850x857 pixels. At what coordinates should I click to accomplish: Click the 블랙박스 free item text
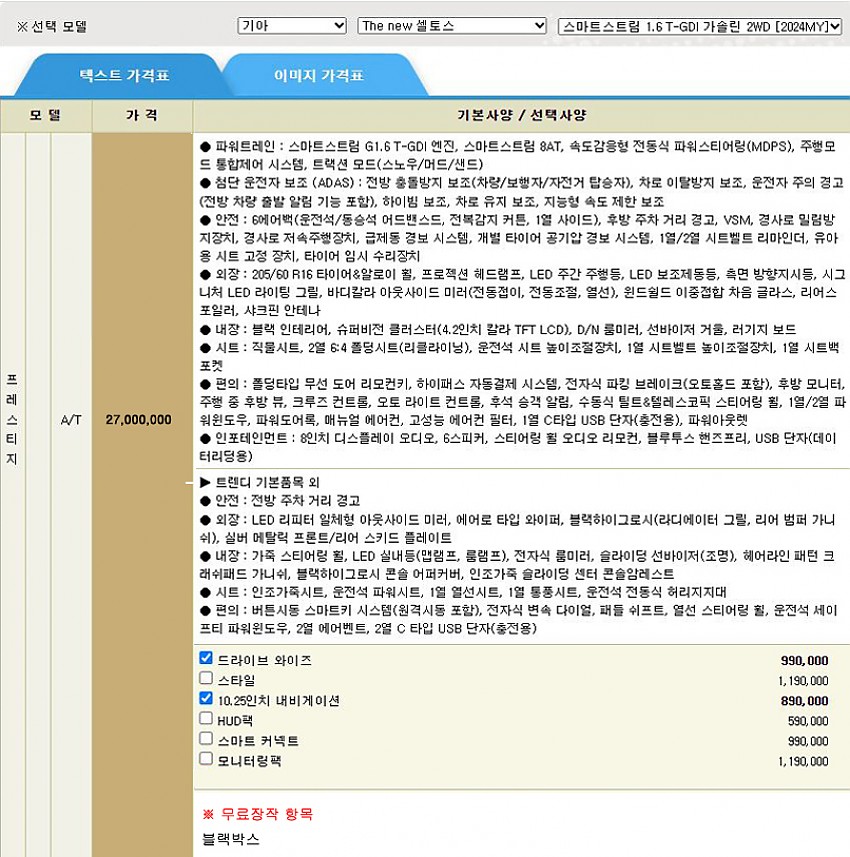230,837
